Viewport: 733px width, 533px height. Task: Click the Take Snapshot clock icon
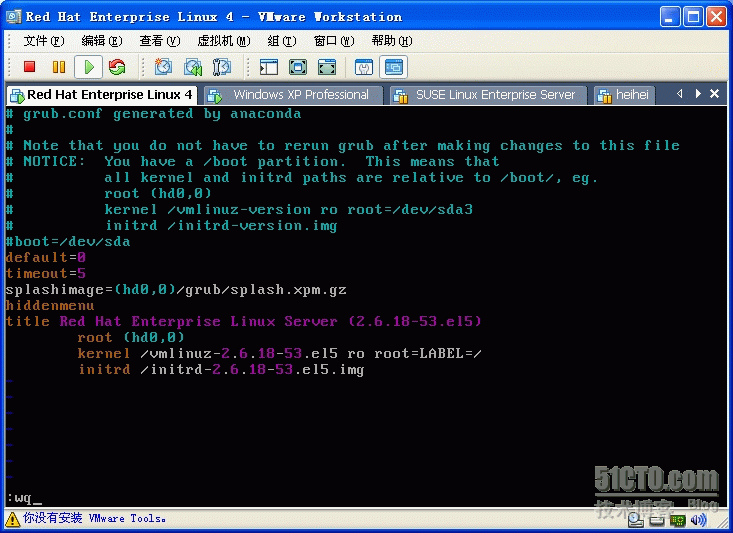[163, 67]
